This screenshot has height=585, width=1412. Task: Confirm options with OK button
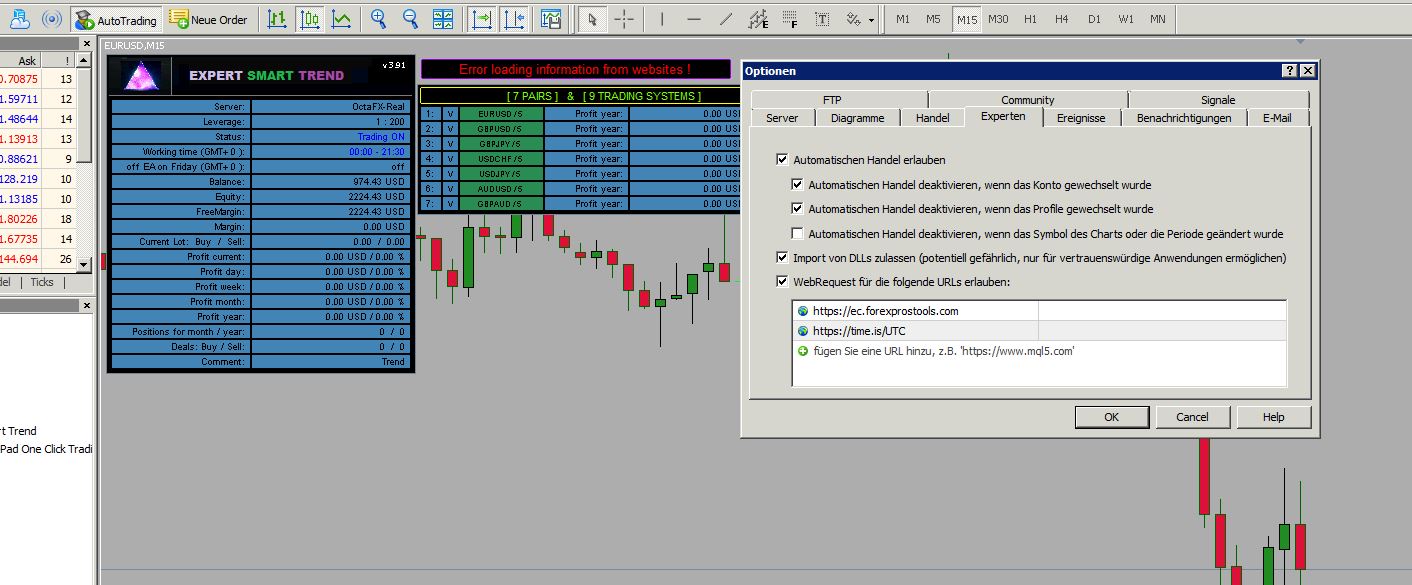[1112, 417]
